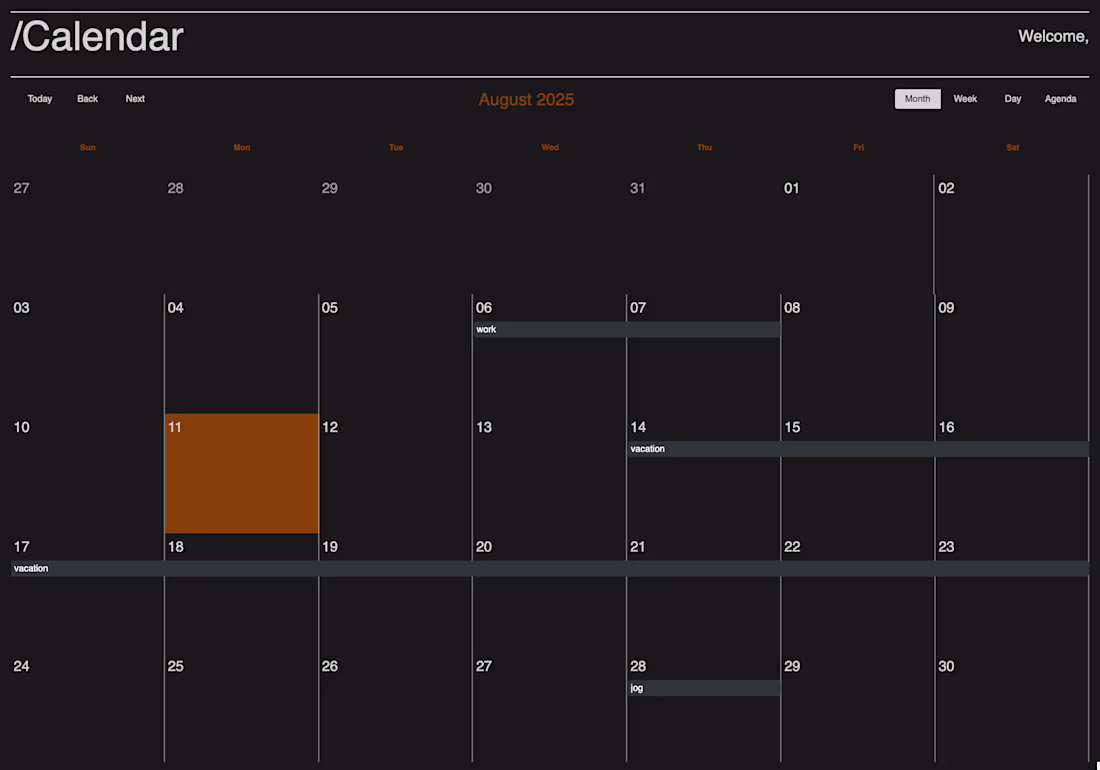Click the Sun column header

point(87,147)
